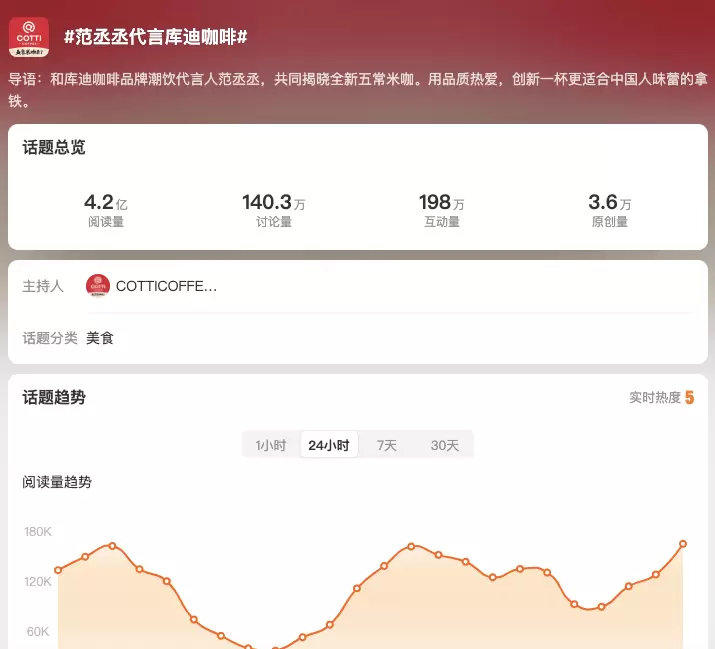This screenshot has height=649, width=715.
Task: Click the host's round COTTI avatar
Action: 98,286
